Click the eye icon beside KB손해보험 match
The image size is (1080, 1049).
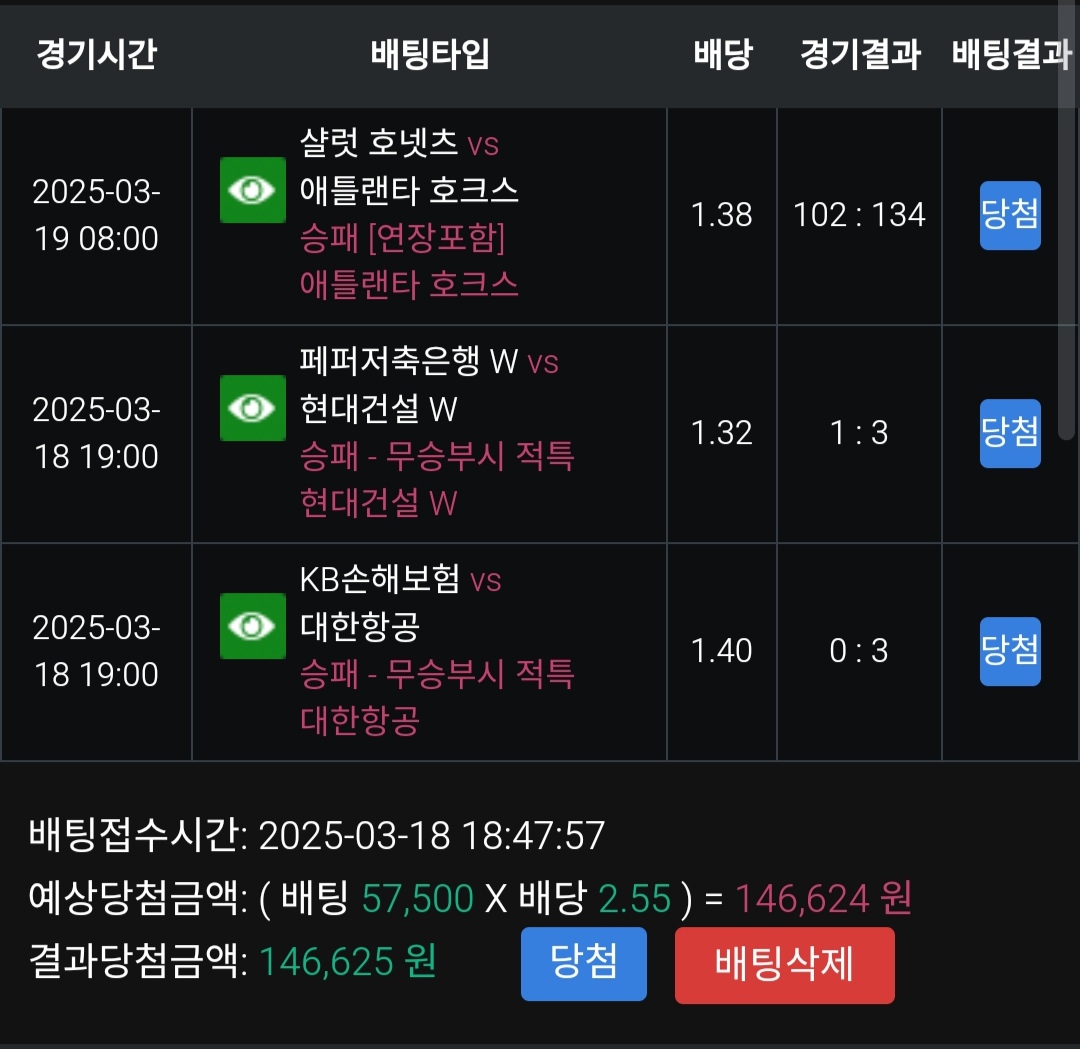coord(252,625)
